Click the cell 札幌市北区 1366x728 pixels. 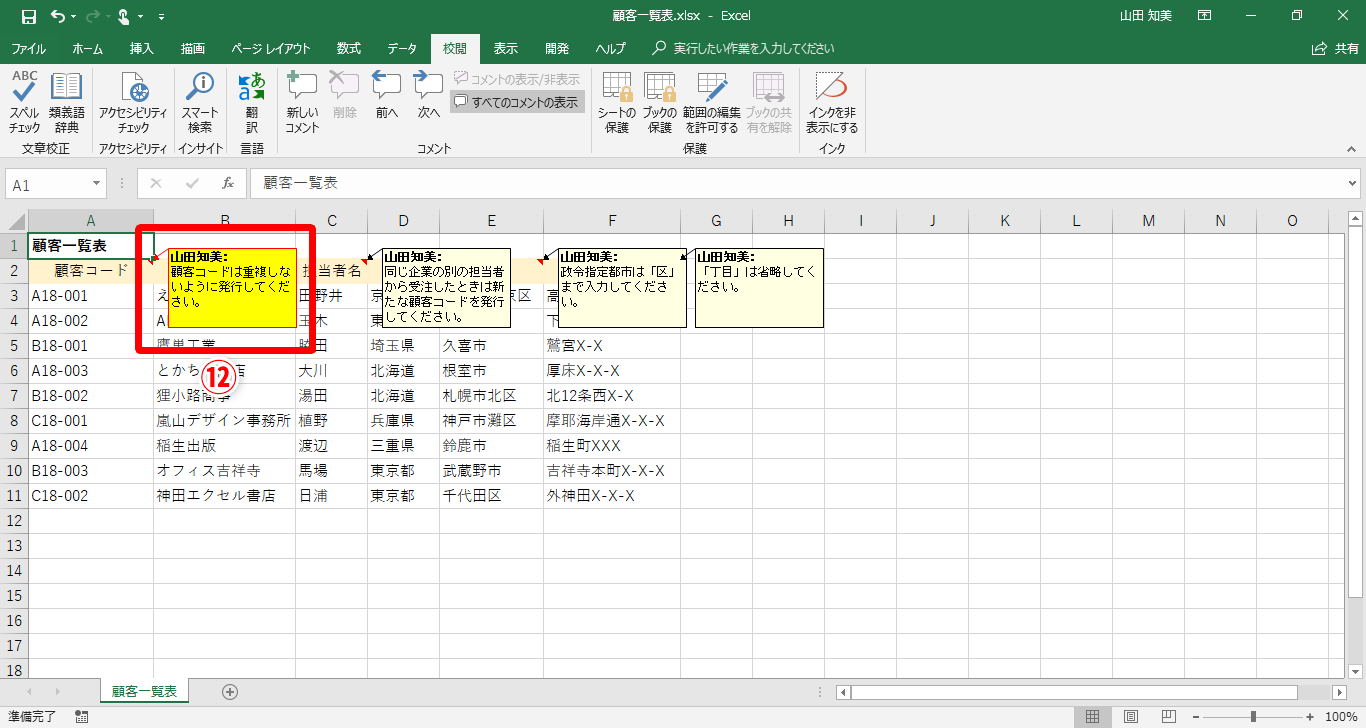491,395
